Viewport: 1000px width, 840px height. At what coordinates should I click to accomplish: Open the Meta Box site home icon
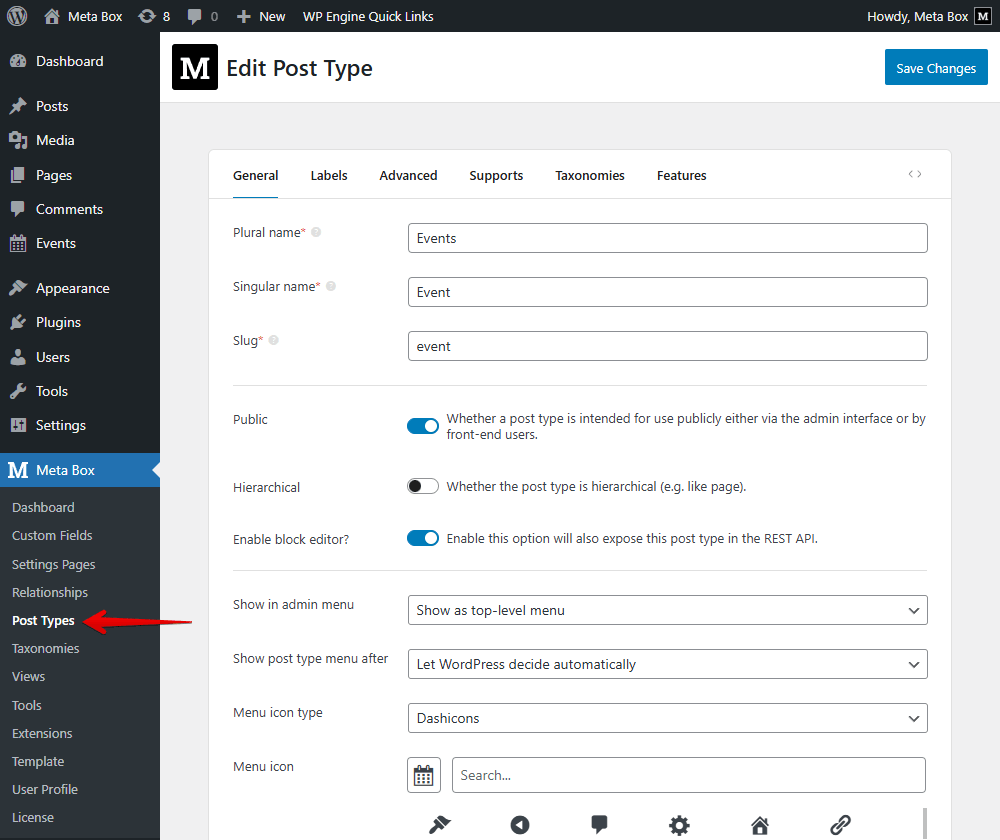[52, 16]
